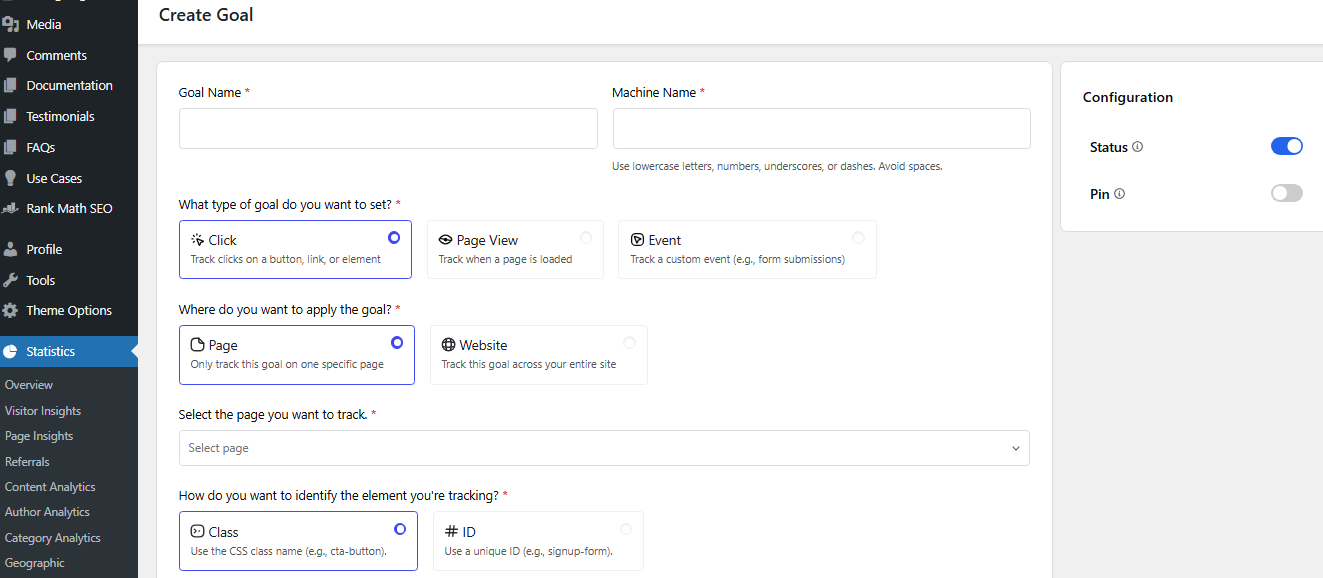Screen dimensions: 1323x578
Task: Select the Page View goal type
Action: tap(515, 249)
